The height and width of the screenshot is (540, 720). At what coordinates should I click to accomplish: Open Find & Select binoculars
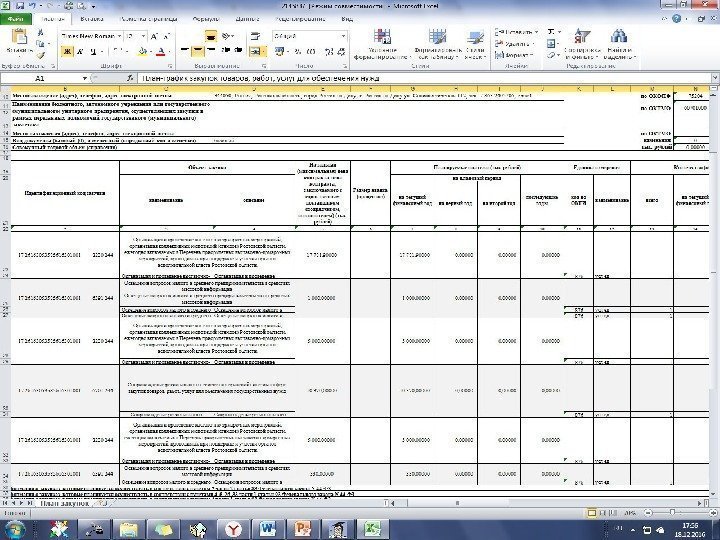click(619, 45)
